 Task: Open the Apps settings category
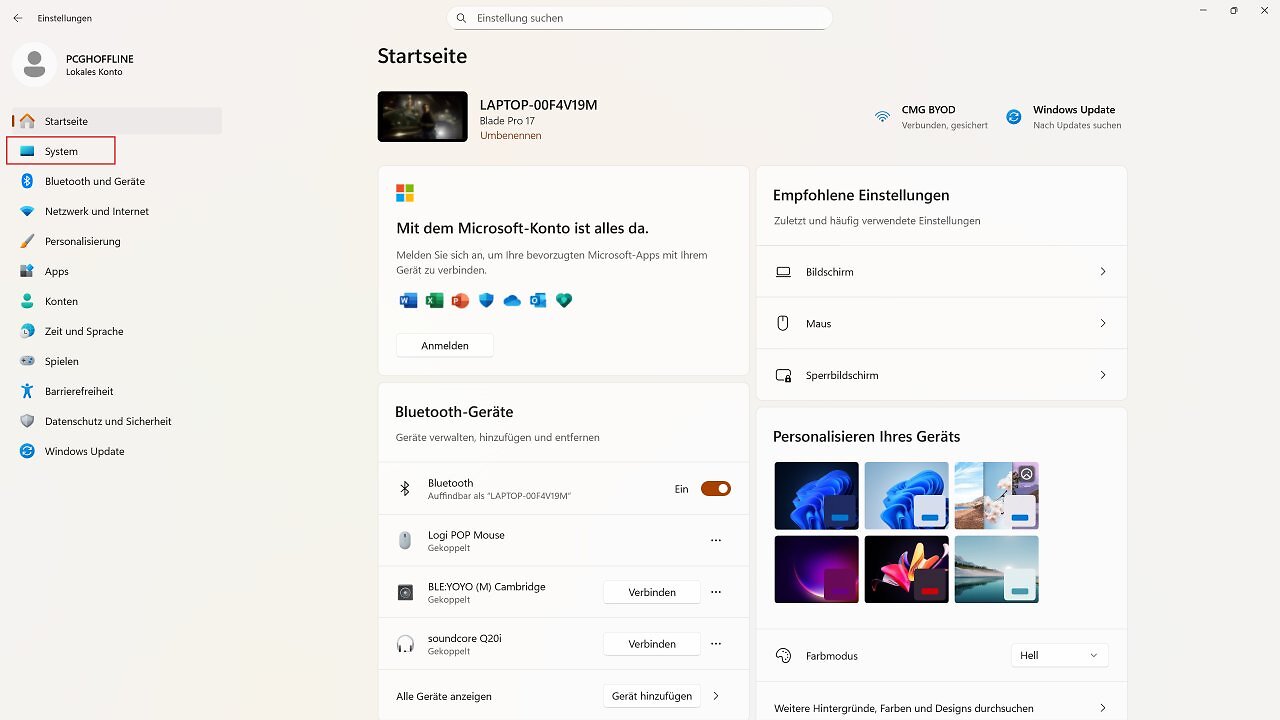click(117, 271)
